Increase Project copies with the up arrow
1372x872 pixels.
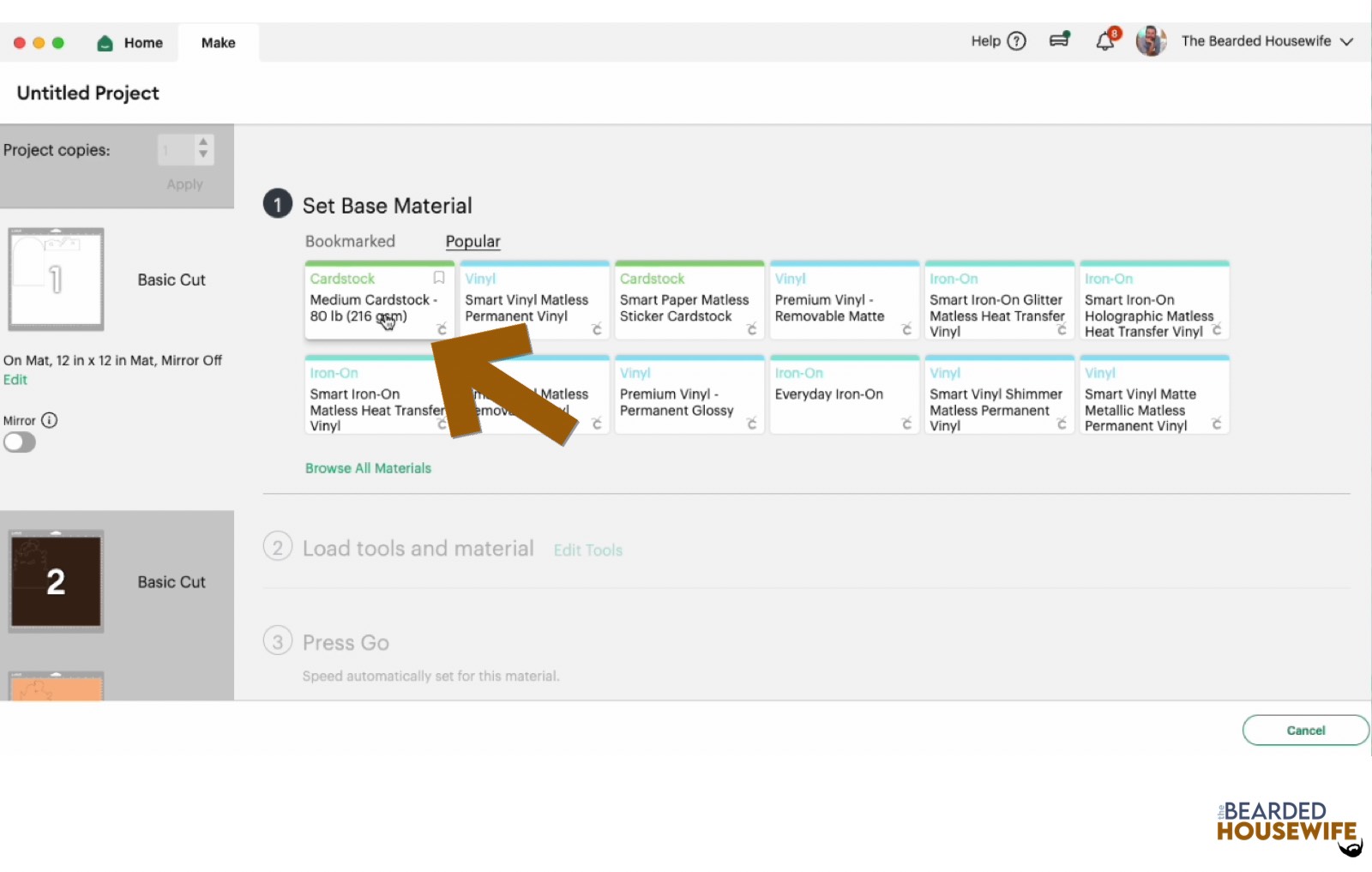tap(202, 142)
